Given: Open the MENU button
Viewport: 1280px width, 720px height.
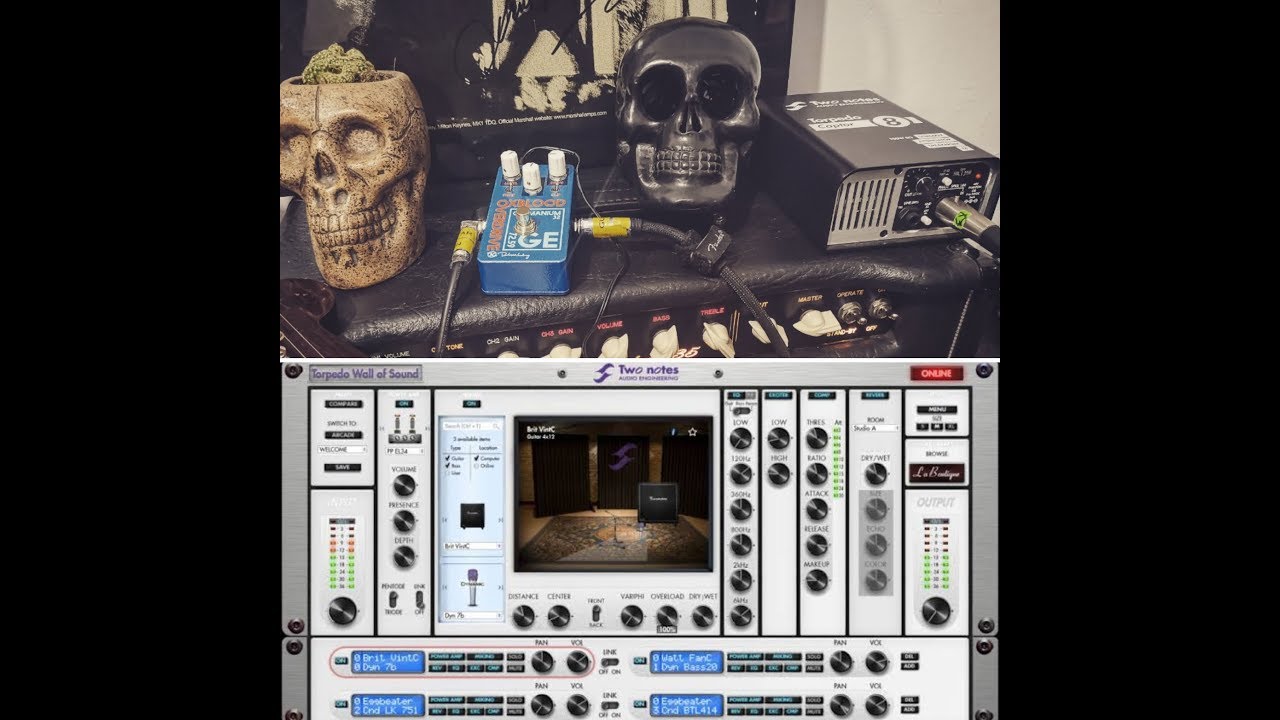Looking at the screenshot, I should pos(937,410).
